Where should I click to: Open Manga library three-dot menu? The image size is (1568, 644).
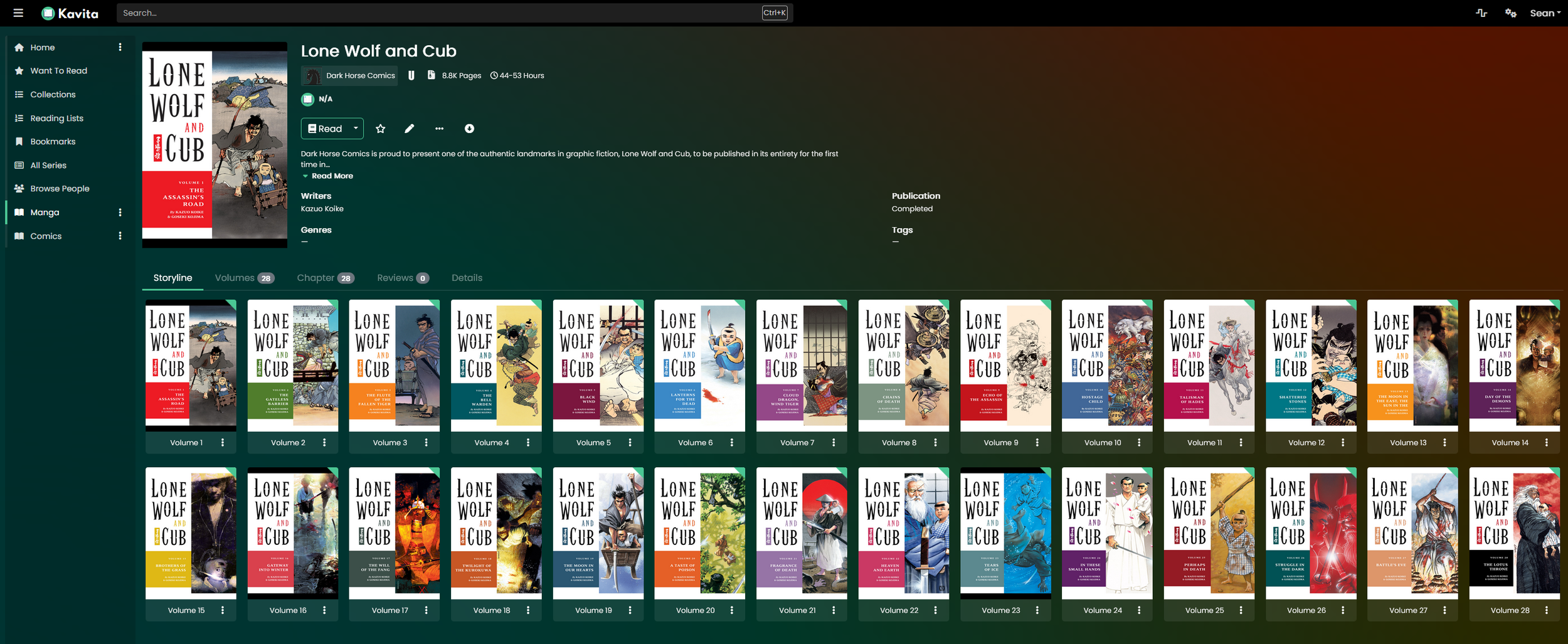[120, 213]
